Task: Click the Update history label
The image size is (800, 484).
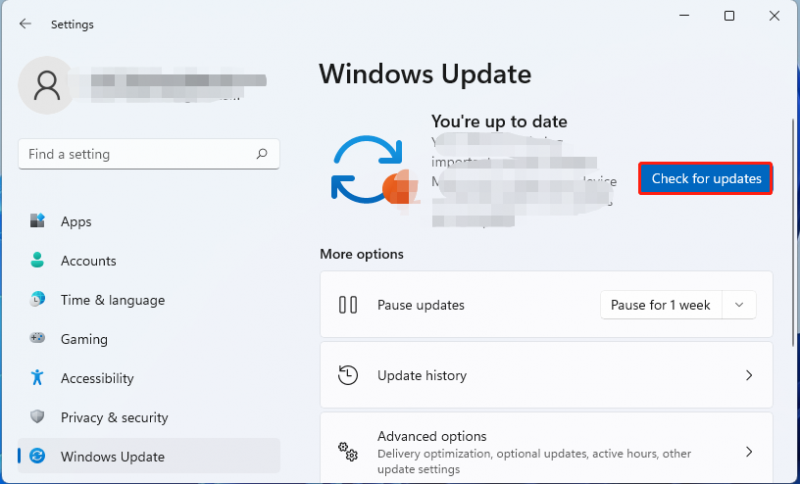Action: 422,375
